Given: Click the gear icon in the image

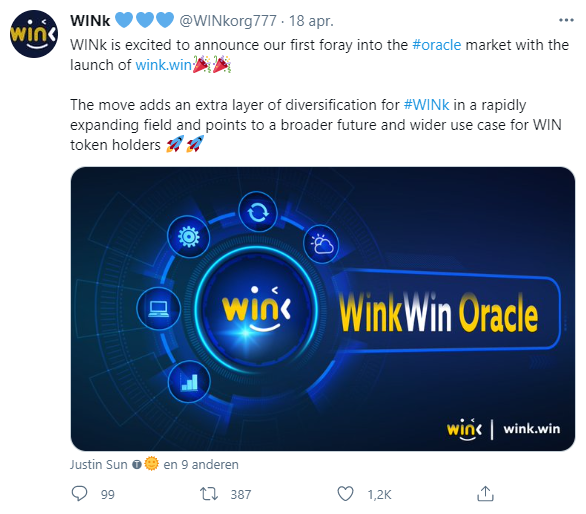Looking at the screenshot, I should 188,237.
